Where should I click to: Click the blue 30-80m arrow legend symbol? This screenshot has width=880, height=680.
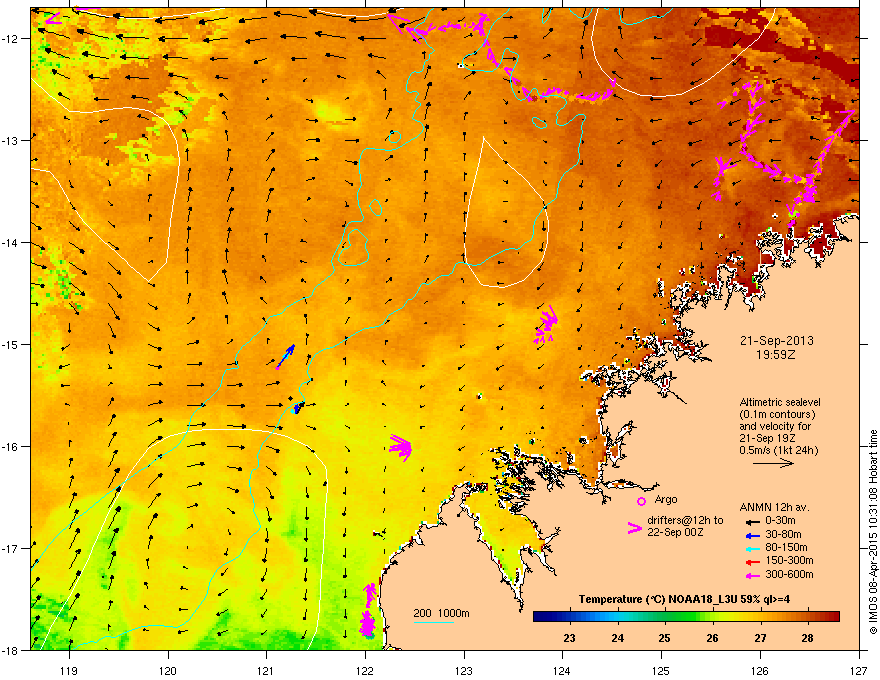[753, 535]
